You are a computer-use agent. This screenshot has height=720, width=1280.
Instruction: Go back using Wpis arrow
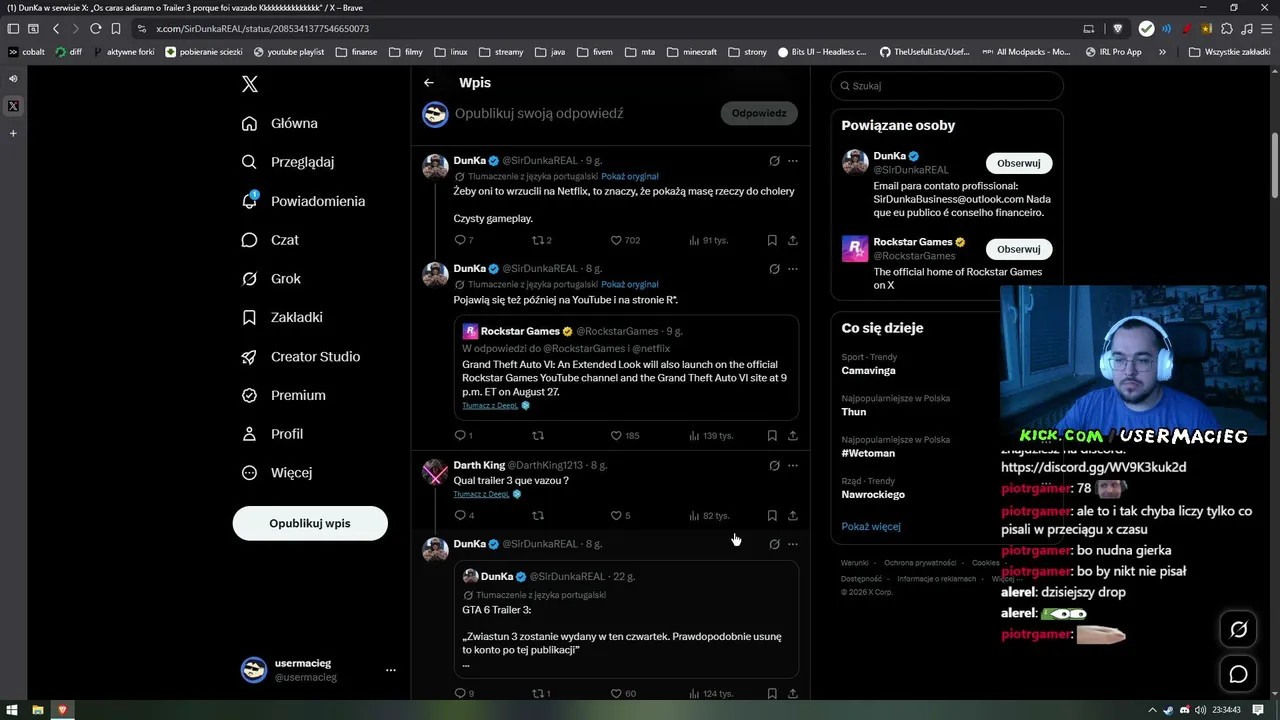click(x=429, y=83)
